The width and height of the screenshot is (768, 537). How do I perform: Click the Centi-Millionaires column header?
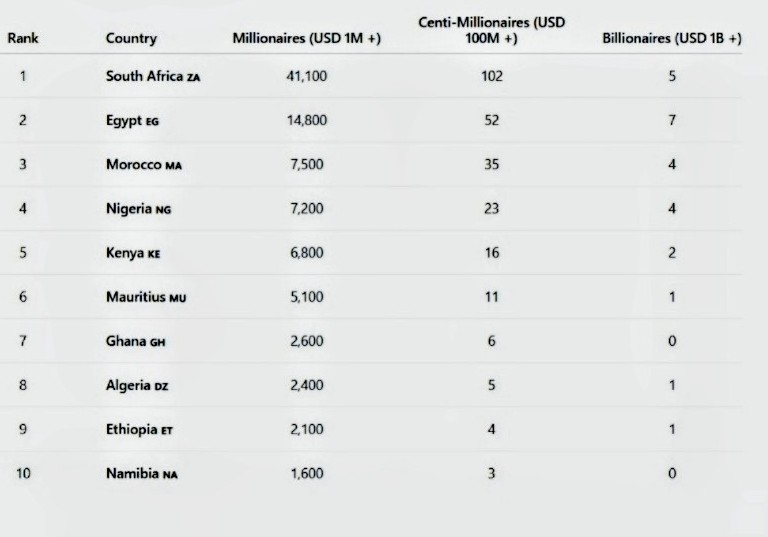click(491, 30)
